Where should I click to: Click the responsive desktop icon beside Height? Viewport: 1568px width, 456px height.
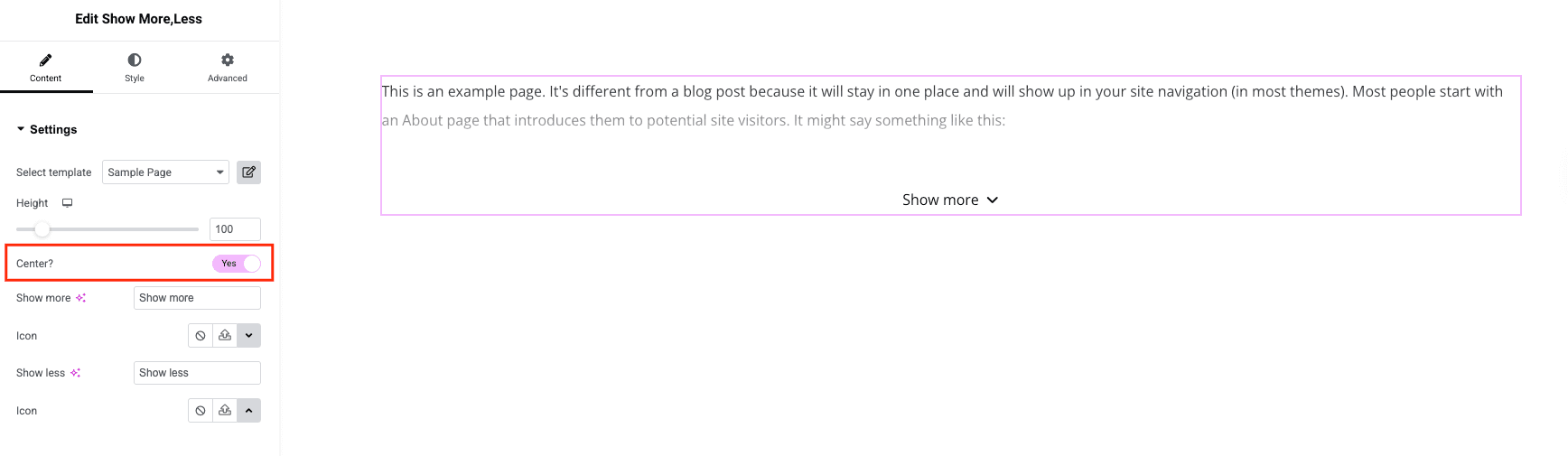67,203
